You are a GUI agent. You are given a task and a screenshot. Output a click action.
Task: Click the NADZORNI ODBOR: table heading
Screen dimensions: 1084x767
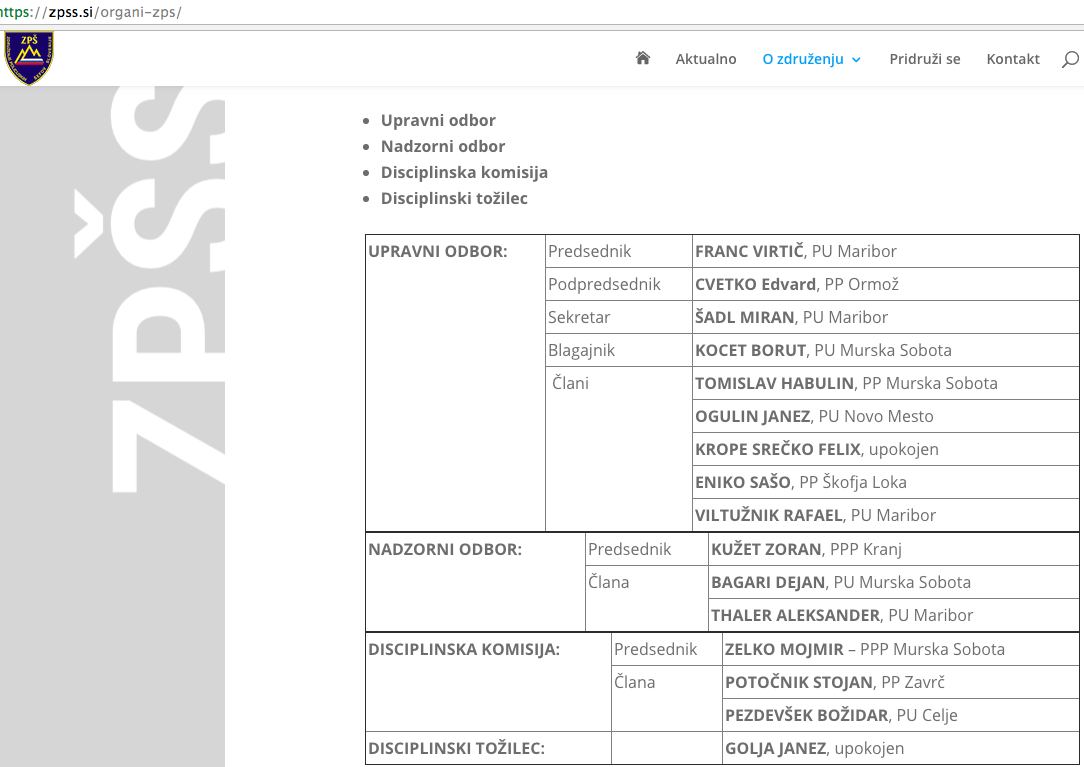click(445, 549)
